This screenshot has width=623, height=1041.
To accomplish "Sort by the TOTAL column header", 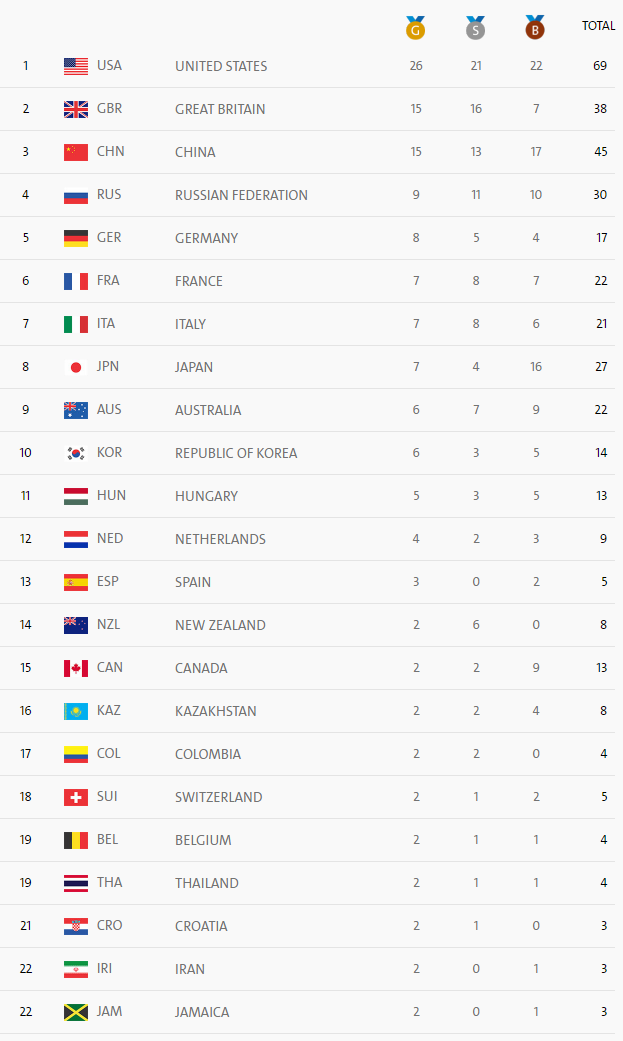I will click(598, 26).
